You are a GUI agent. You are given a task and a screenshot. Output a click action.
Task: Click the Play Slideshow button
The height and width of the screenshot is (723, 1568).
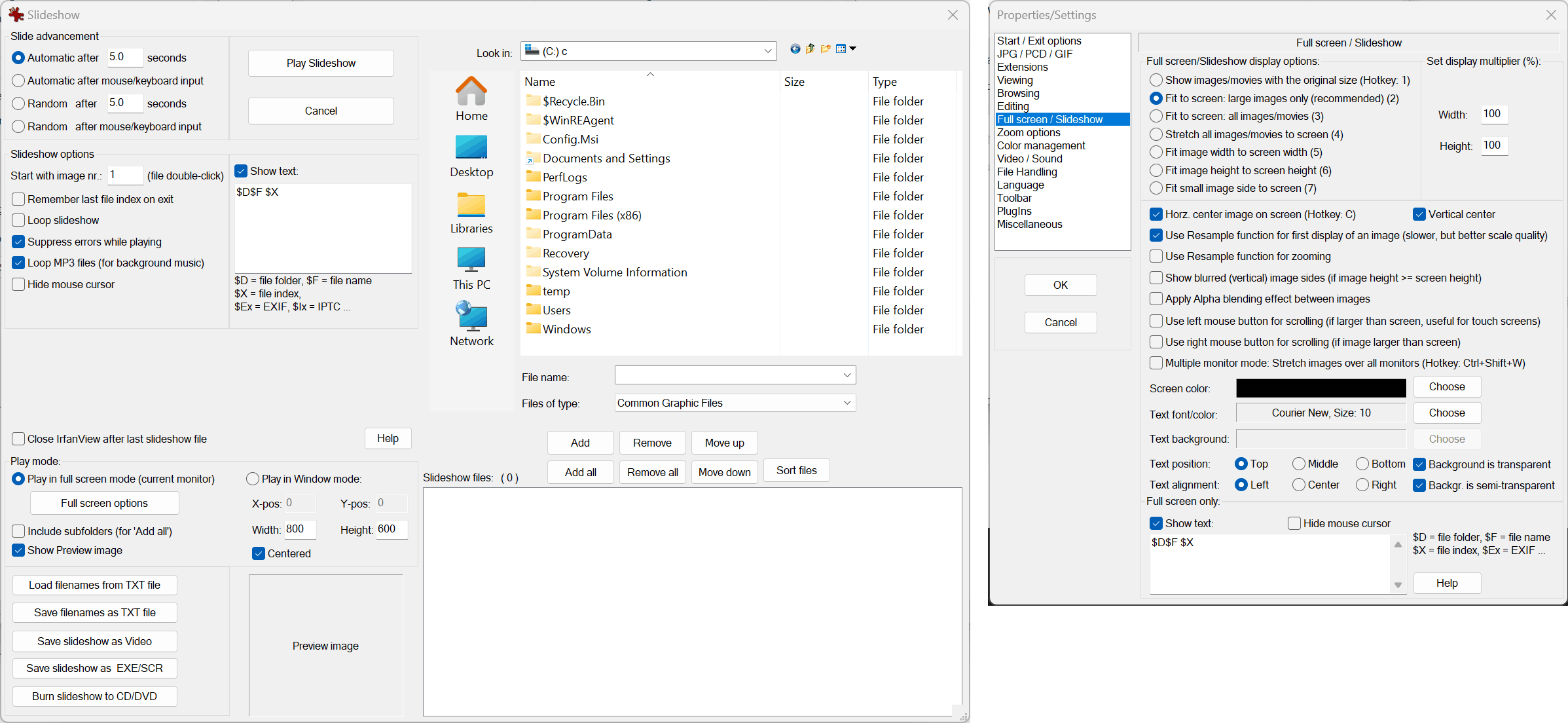(321, 63)
